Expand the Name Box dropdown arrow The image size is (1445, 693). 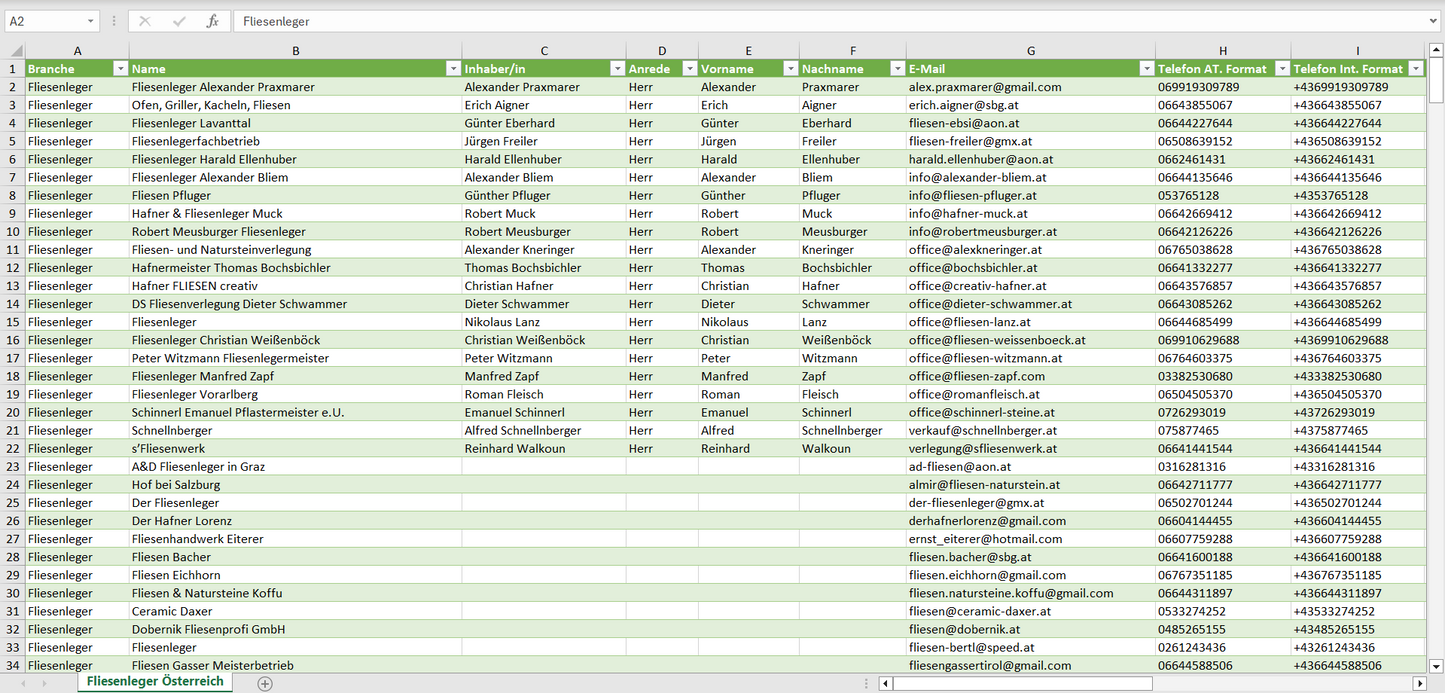coord(91,21)
